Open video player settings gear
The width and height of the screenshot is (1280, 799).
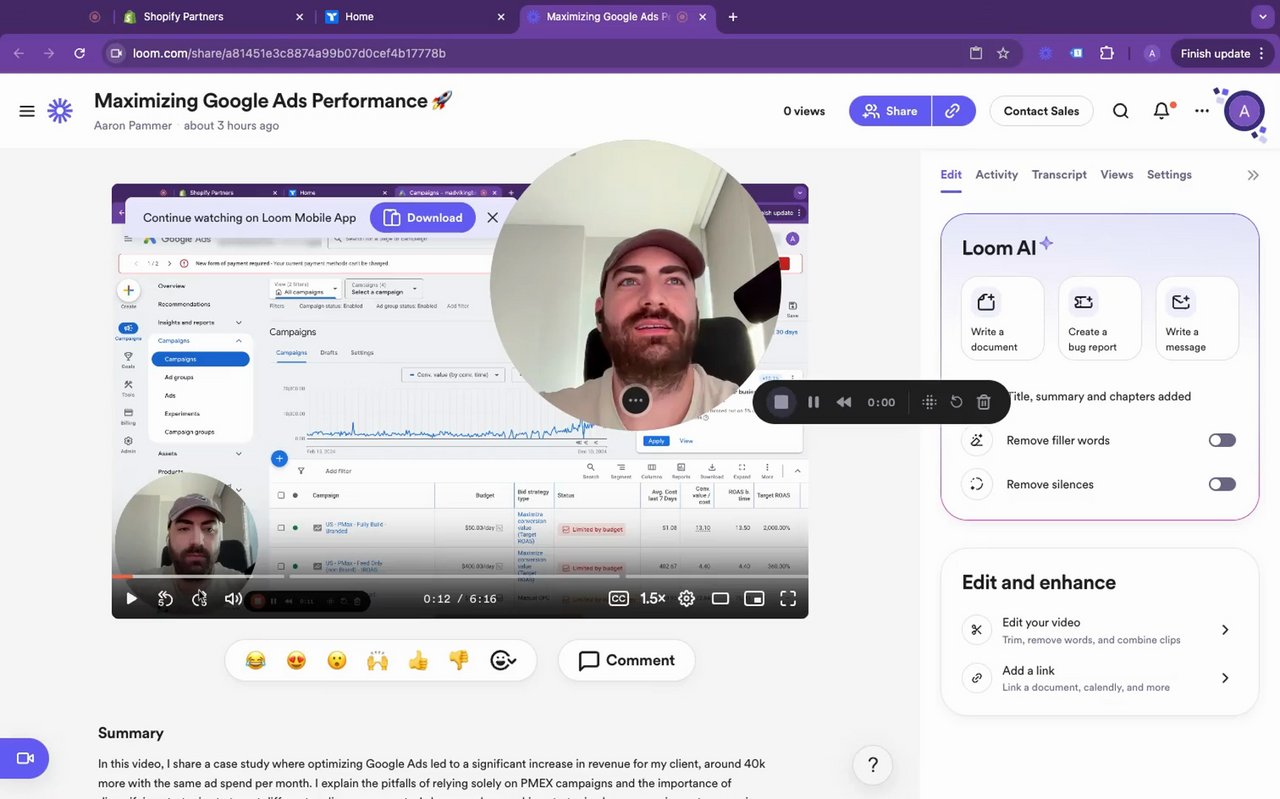click(686, 598)
